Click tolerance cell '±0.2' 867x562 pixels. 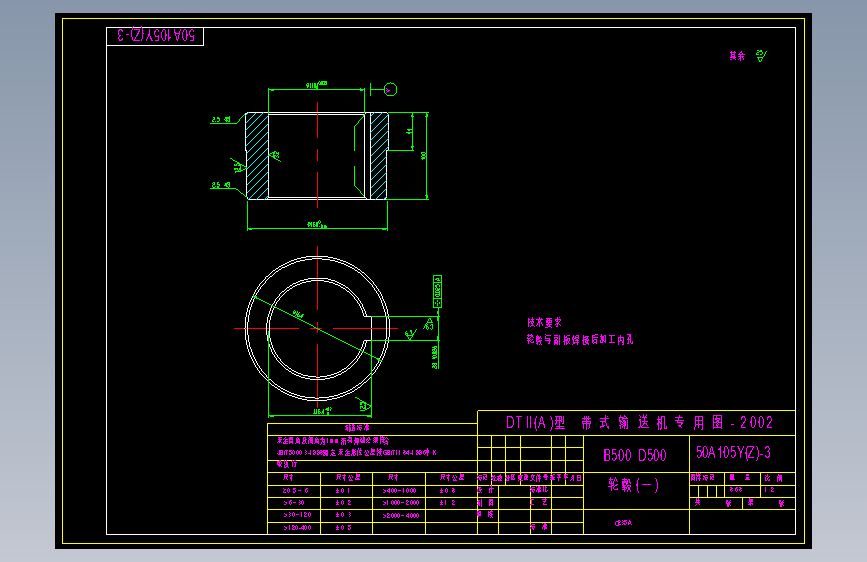click(x=343, y=503)
